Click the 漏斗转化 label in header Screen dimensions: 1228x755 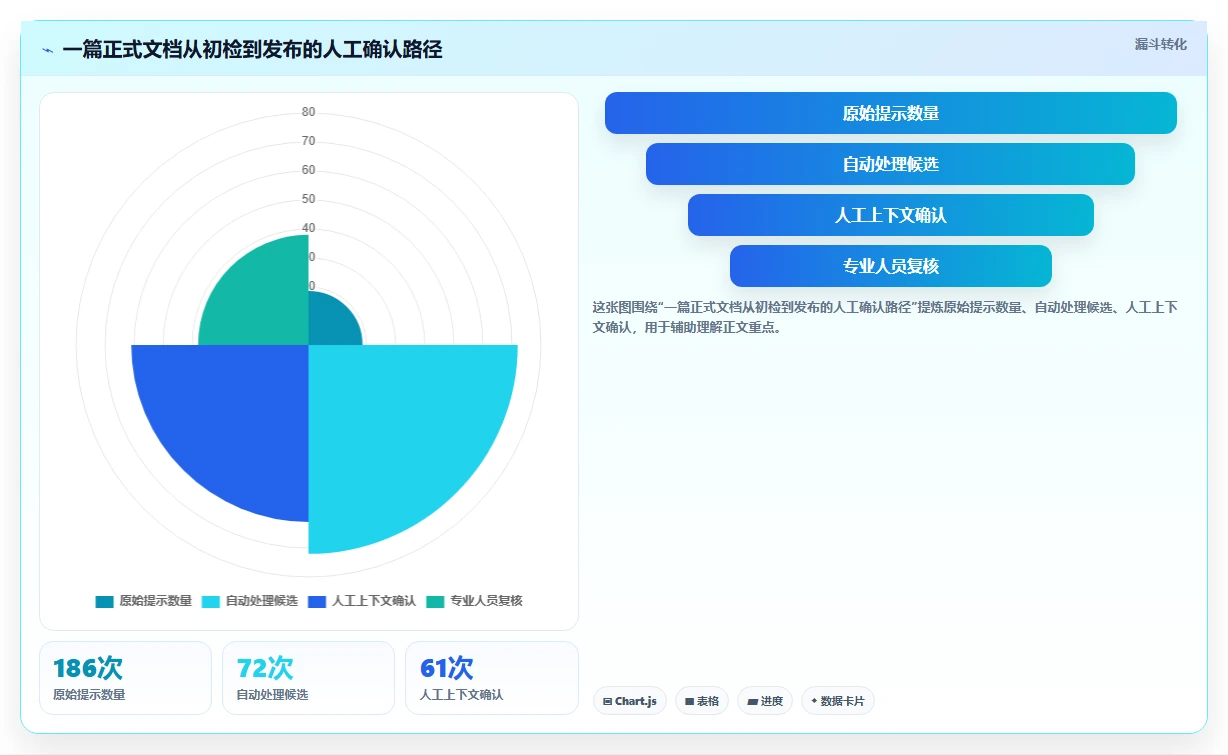(x=1161, y=45)
